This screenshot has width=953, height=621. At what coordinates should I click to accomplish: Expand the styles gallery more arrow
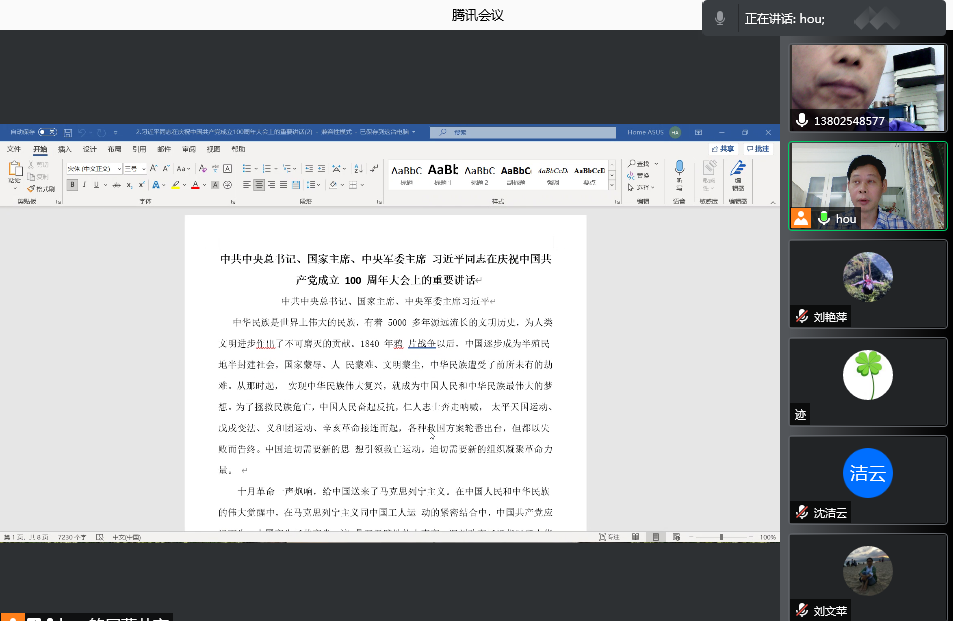(612, 185)
